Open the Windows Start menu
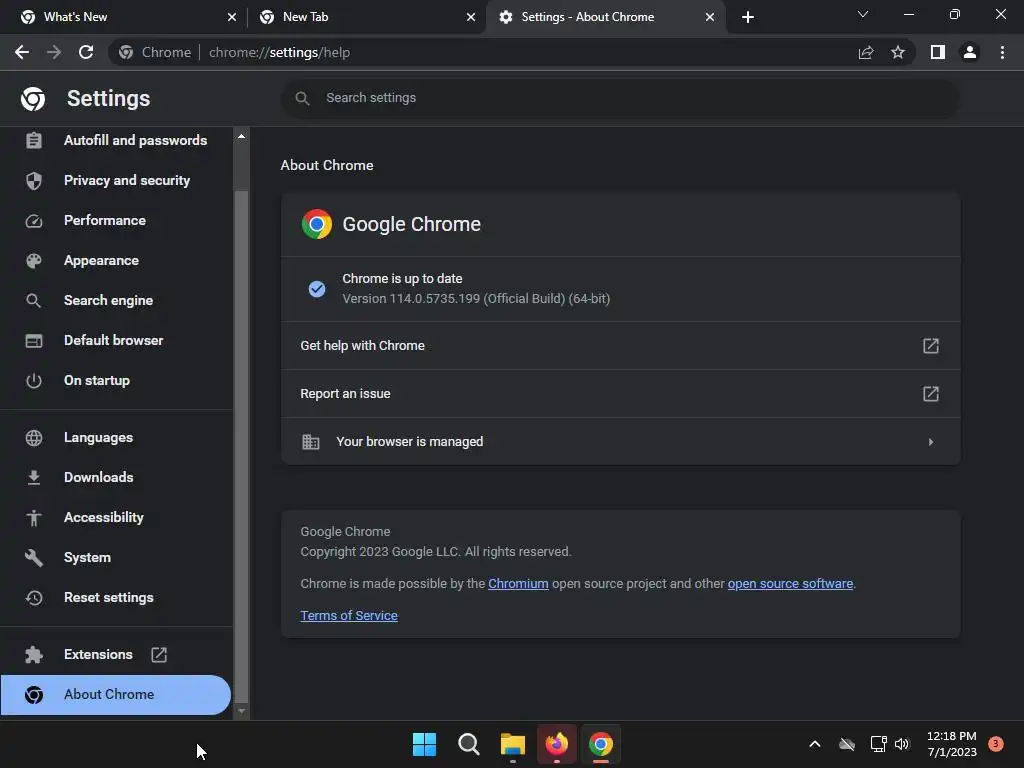The height and width of the screenshot is (768, 1024). pyautogui.click(x=424, y=744)
